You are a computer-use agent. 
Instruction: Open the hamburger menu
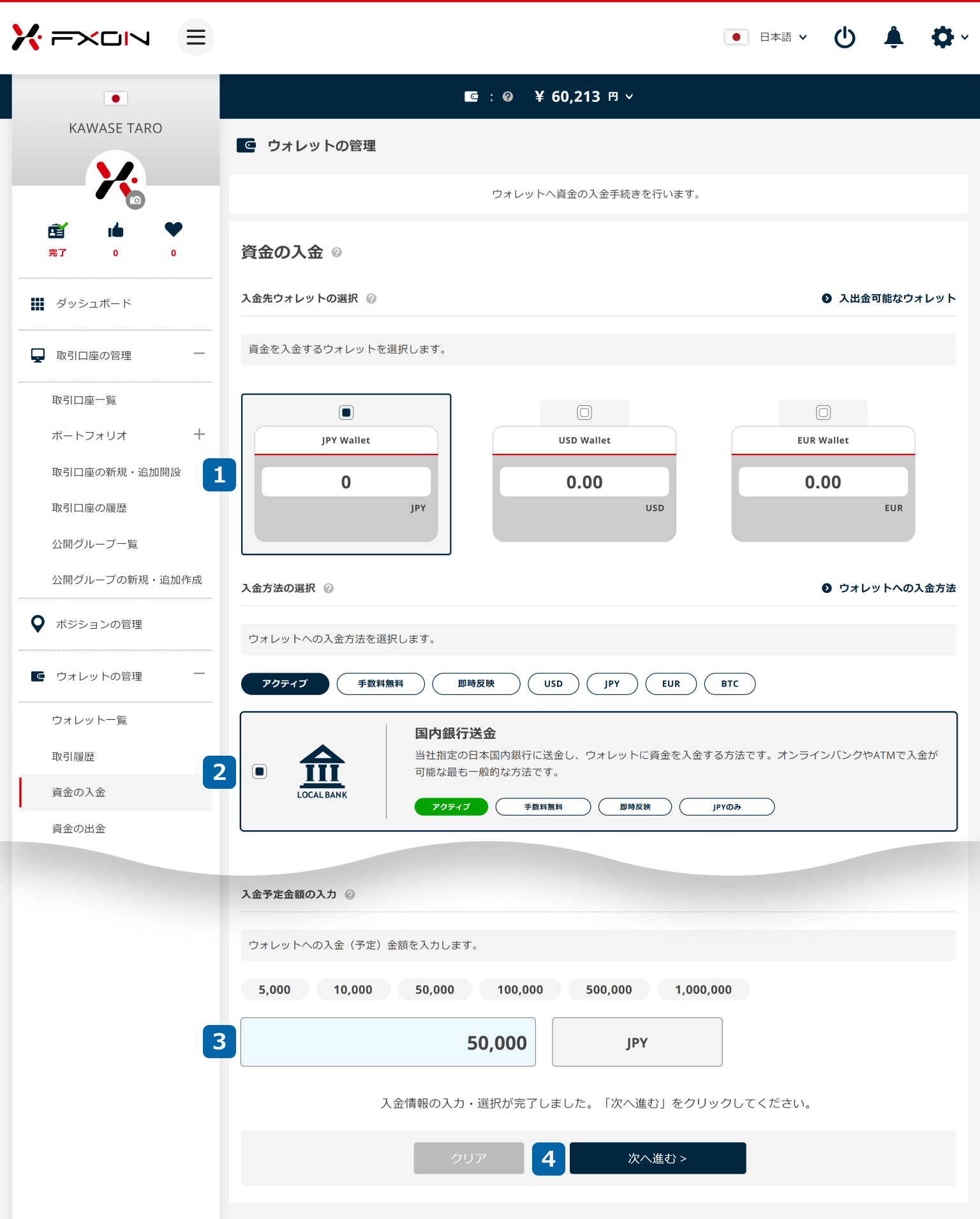[196, 37]
